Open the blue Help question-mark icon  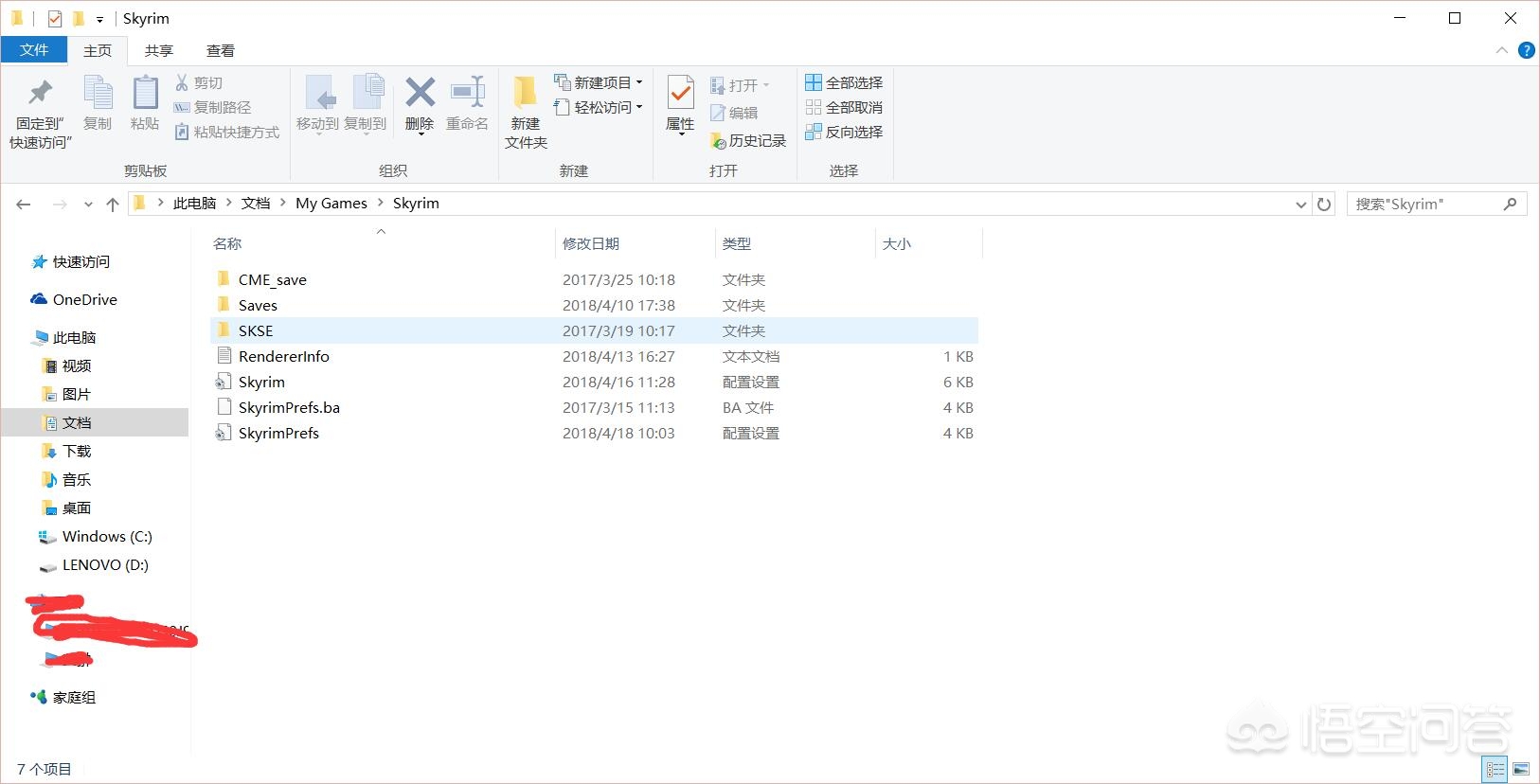coord(1526,50)
